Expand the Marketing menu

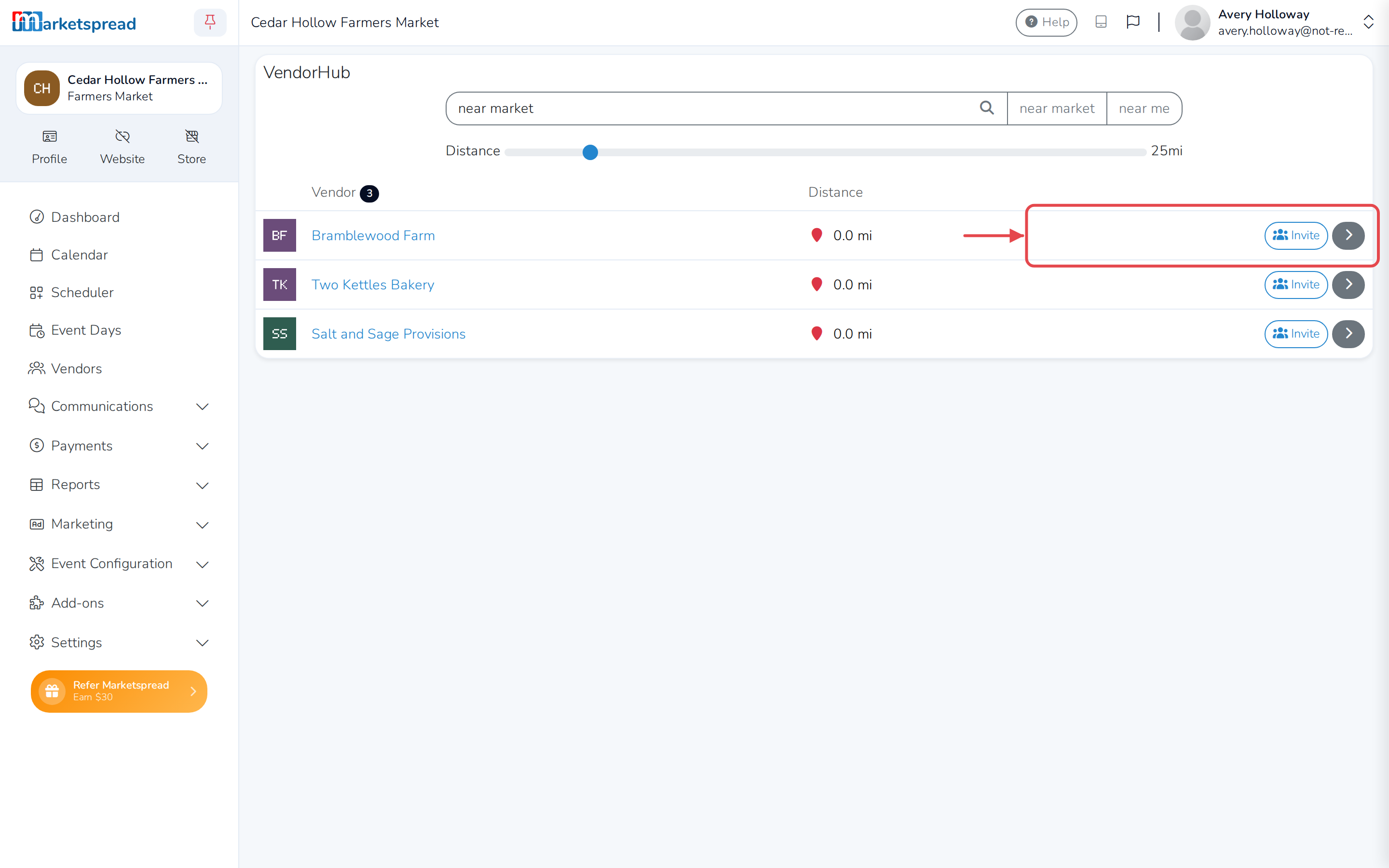pos(119,524)
